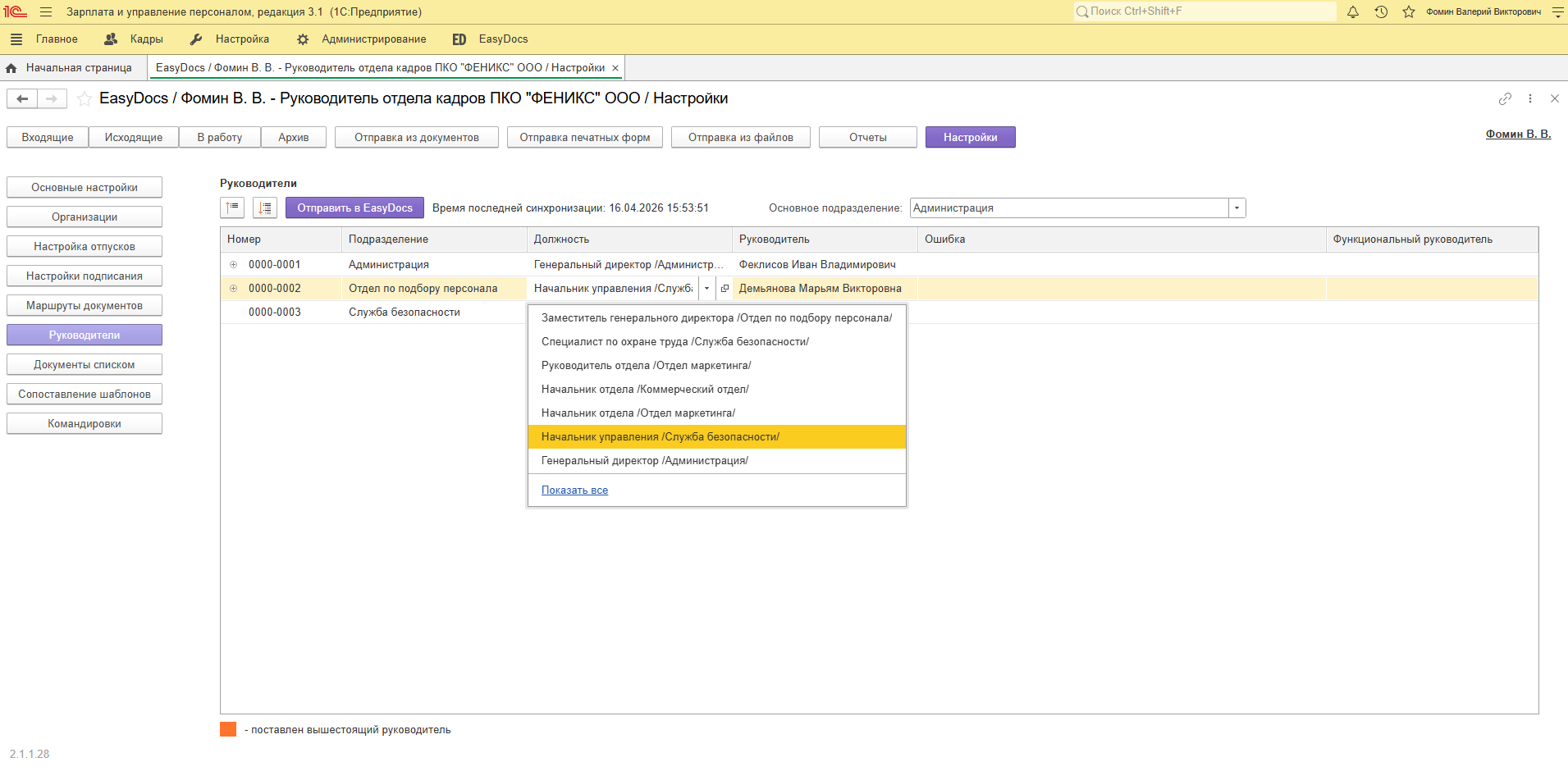Click the move-up list icon
The image size is (1568, 771).
[x=232, y=208]
